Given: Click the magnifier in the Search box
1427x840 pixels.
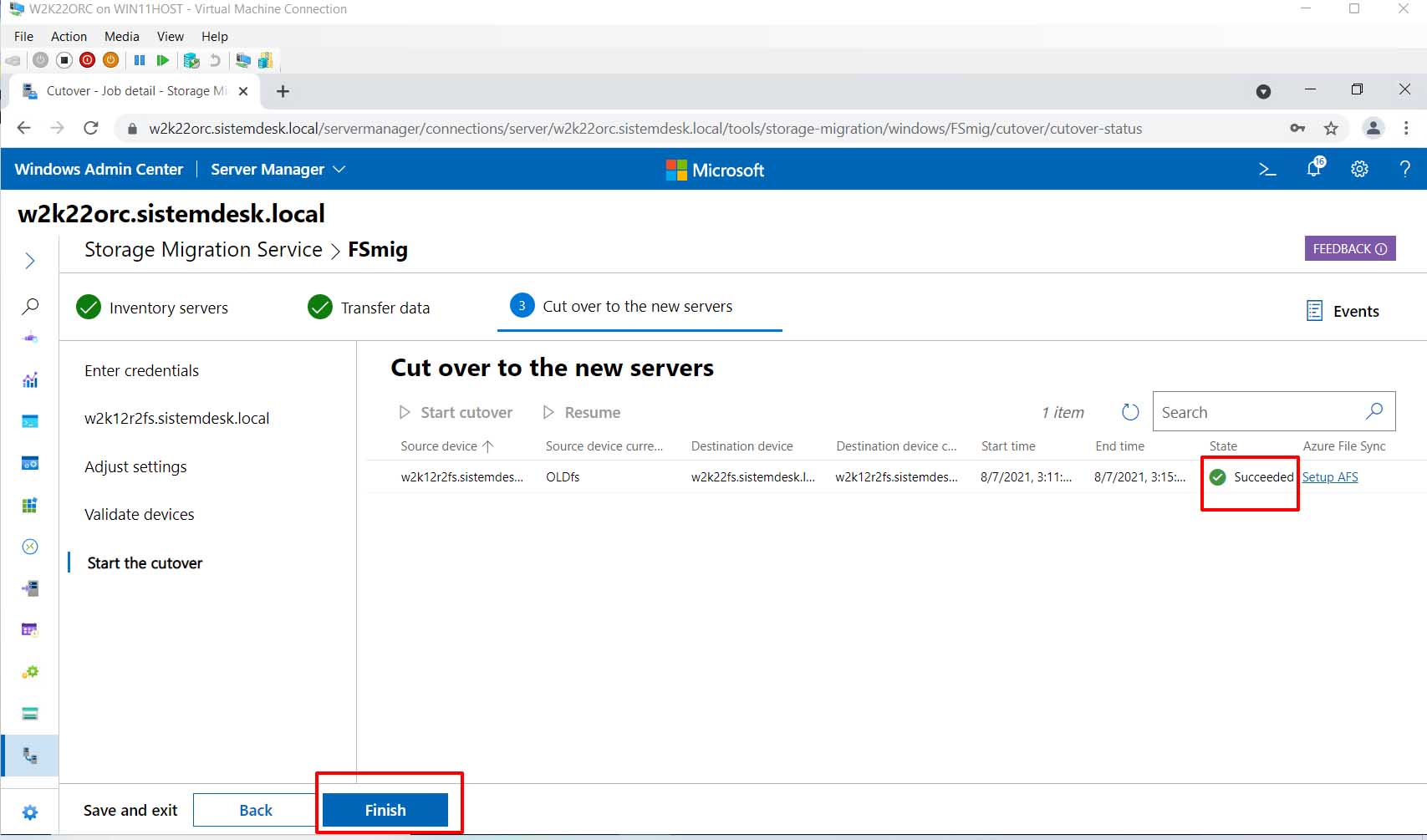Looking at the screenshot, I should (1374, 411).
